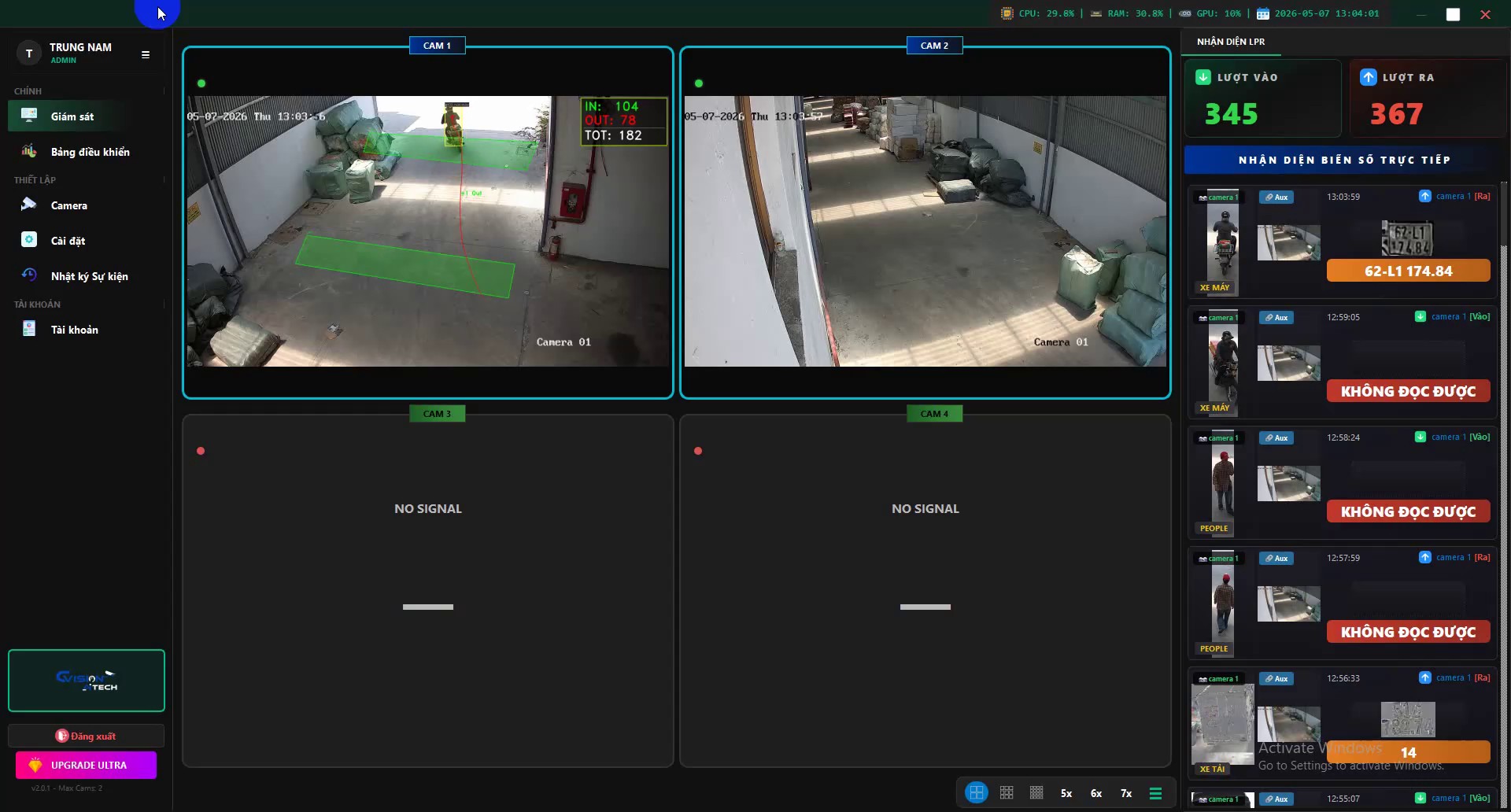Select the 2x2 grid layout
The image size is (1511, 812).
pyautogui.click(x=977, y=793)
